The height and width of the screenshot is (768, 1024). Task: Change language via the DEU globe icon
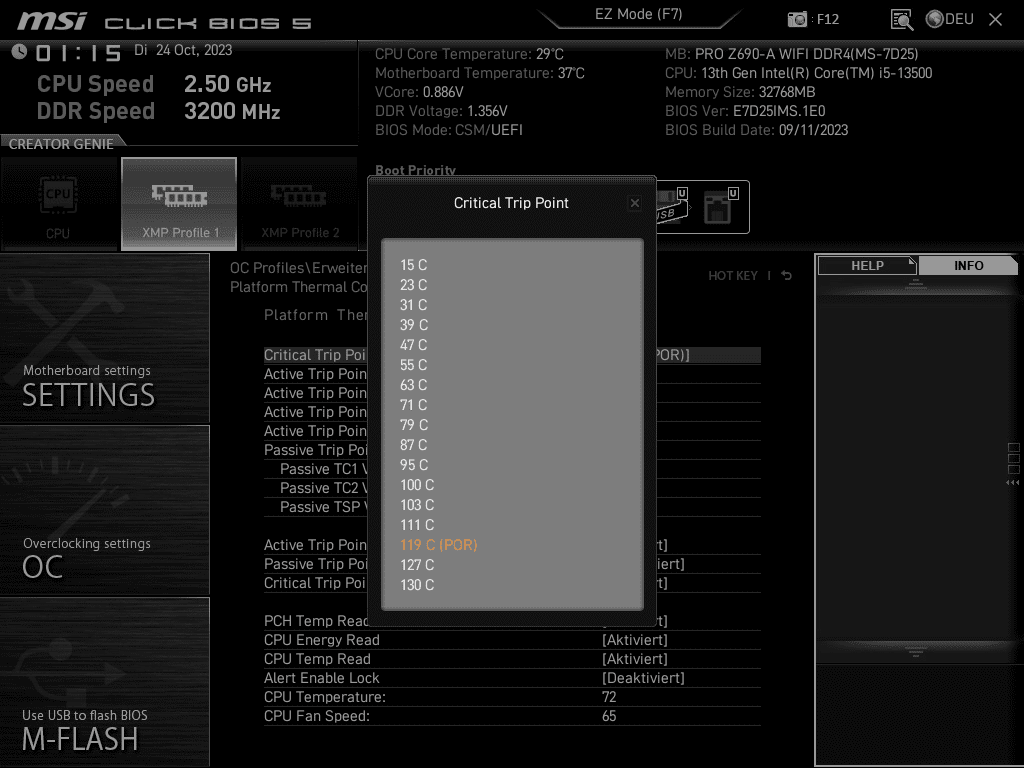tap(950, 20)
